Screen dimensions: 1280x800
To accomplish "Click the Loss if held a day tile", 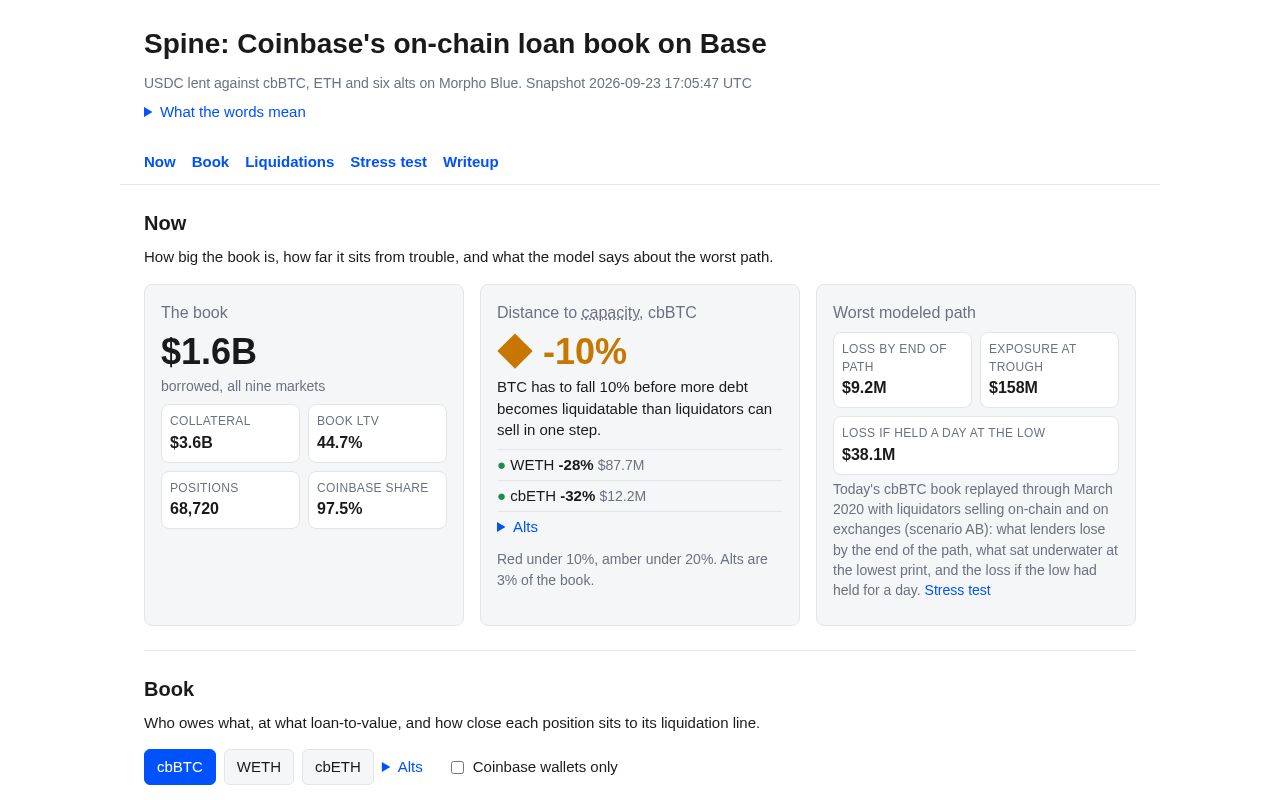I will click(976, 445).
